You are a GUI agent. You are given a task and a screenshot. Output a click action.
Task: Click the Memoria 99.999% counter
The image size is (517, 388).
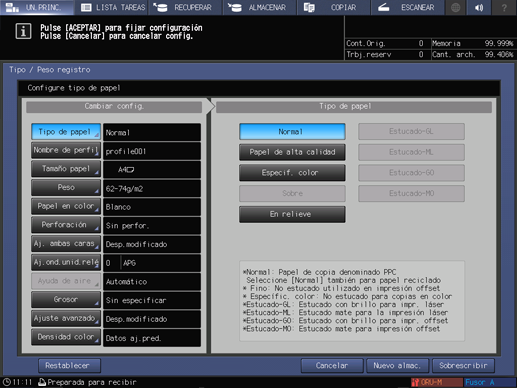(473, 43)
